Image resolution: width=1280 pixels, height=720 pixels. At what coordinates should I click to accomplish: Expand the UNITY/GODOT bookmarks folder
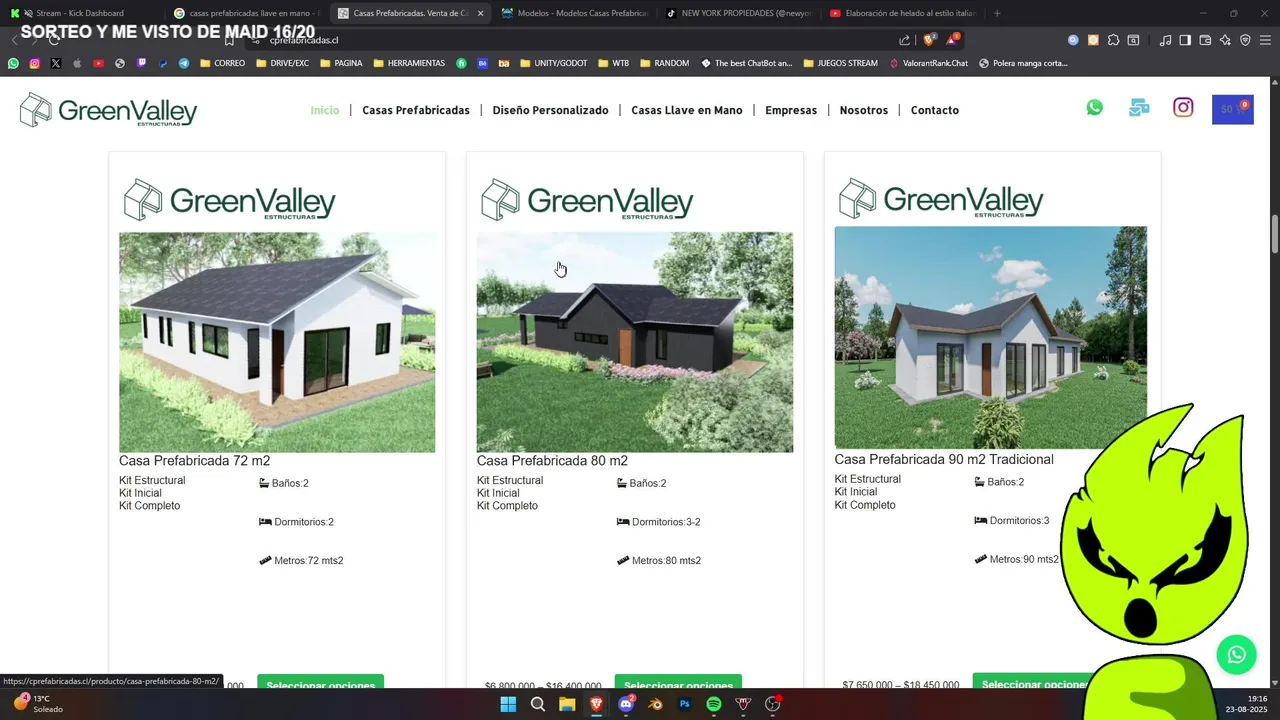(553, 63)
